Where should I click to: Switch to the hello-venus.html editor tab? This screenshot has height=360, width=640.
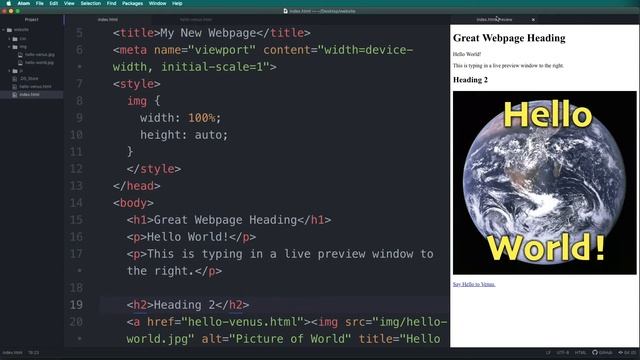(196, 20)
